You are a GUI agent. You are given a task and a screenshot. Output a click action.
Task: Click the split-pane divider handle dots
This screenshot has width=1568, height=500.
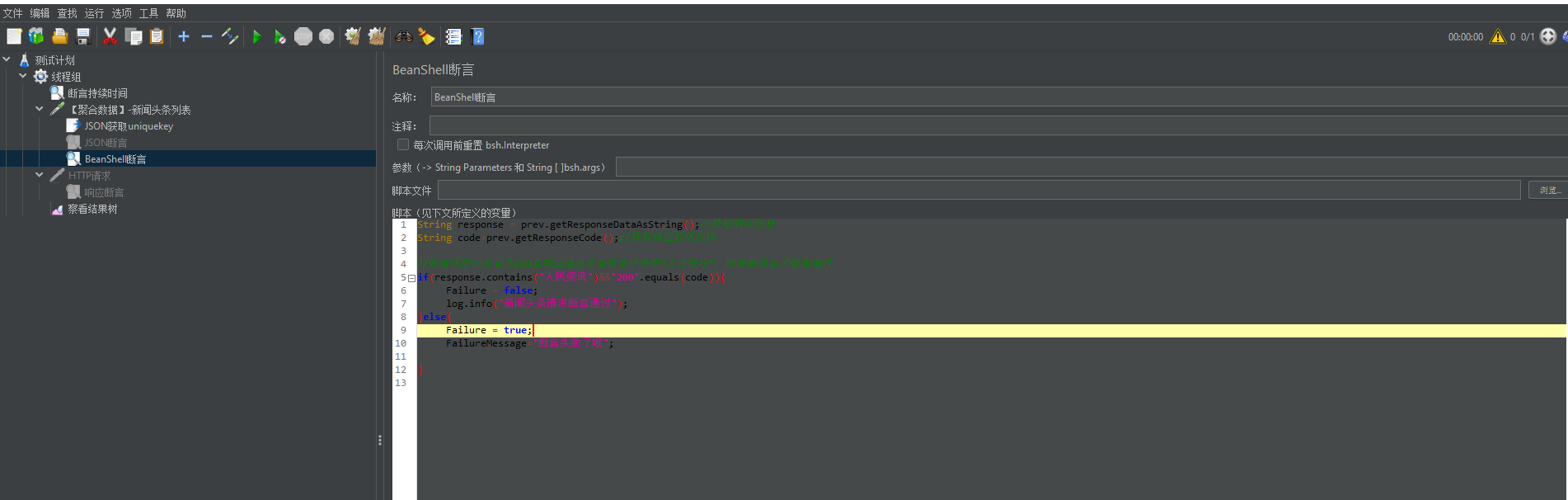[x=379, y=441]
